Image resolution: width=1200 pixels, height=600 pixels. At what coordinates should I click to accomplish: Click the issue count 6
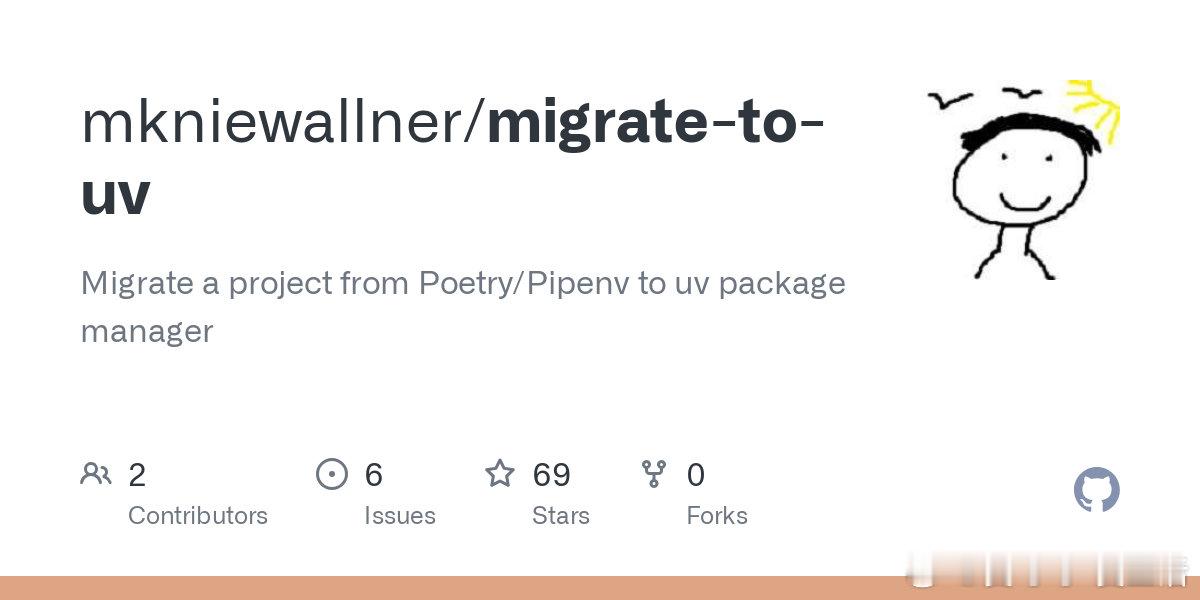[x=374, y=475]
